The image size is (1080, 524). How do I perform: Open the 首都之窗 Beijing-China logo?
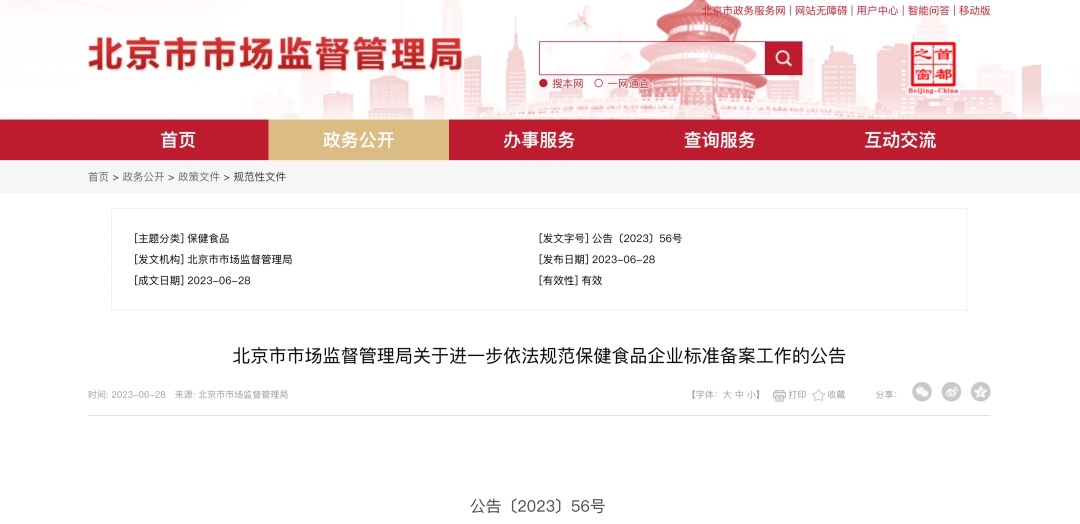pyautogui.click(x=933, y=67)
